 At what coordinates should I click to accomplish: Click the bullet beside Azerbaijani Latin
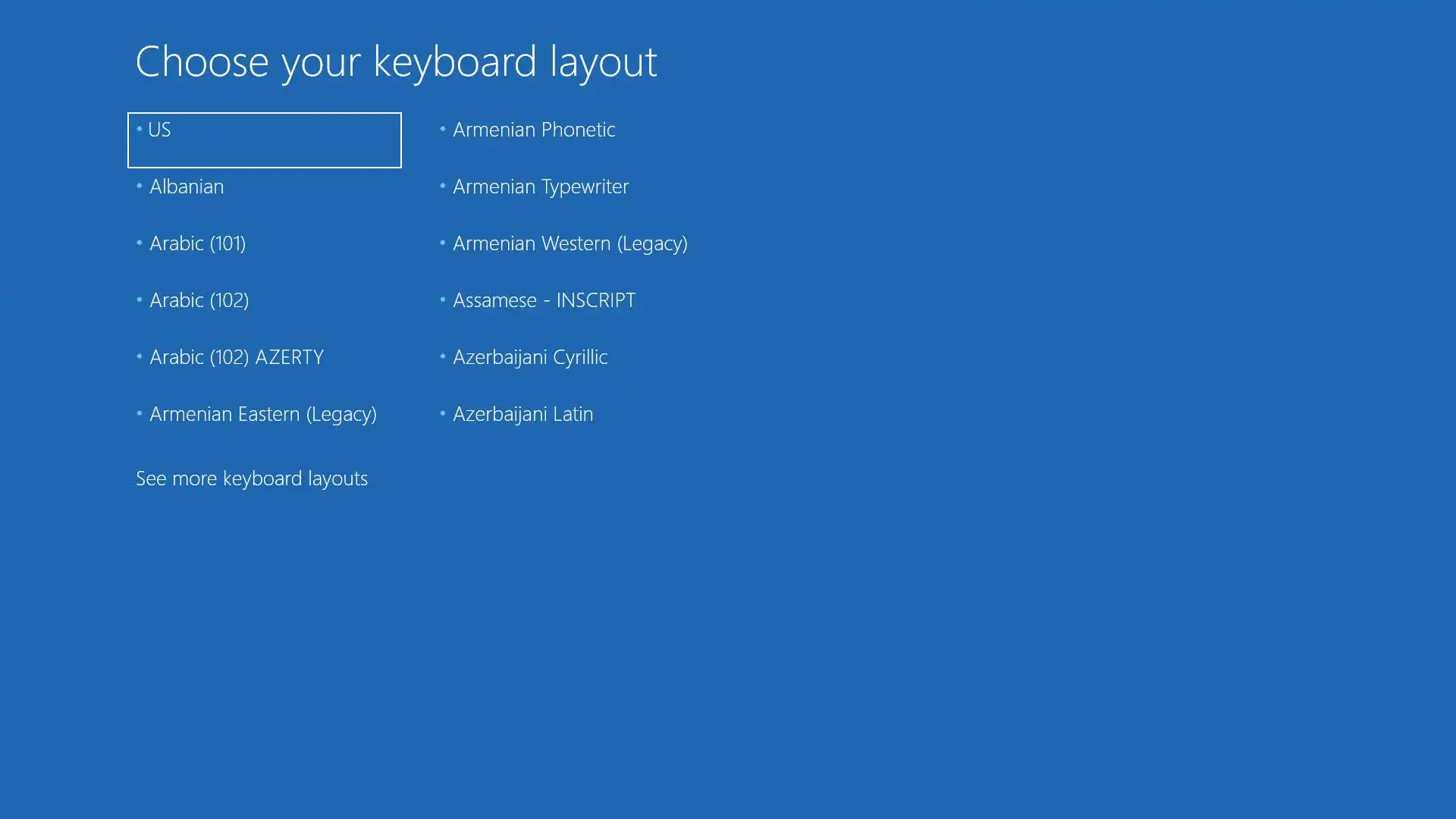click(x=442, y=413)
